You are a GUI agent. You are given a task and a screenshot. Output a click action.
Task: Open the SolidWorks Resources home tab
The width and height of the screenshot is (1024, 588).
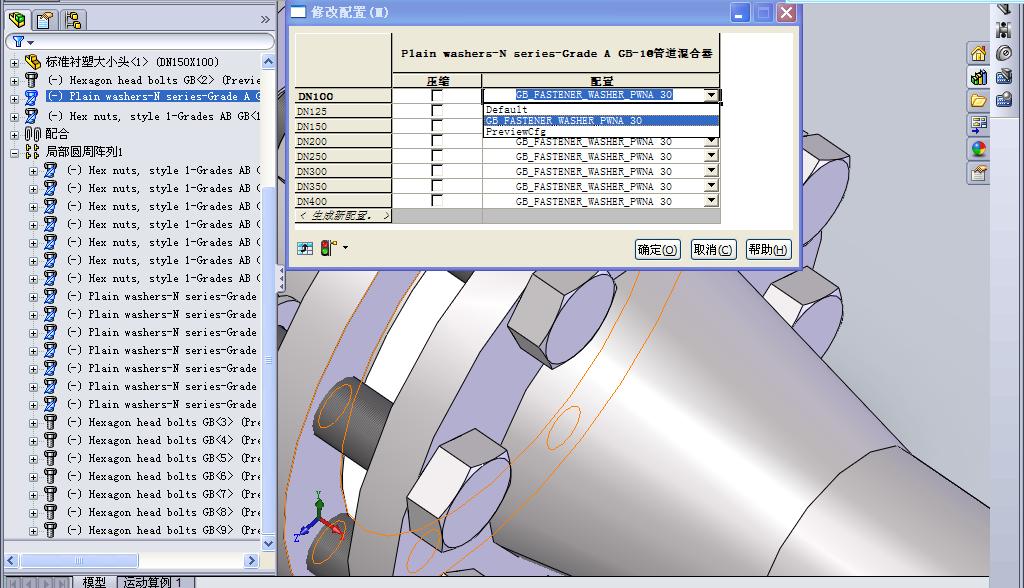click(x=978, y=54)
